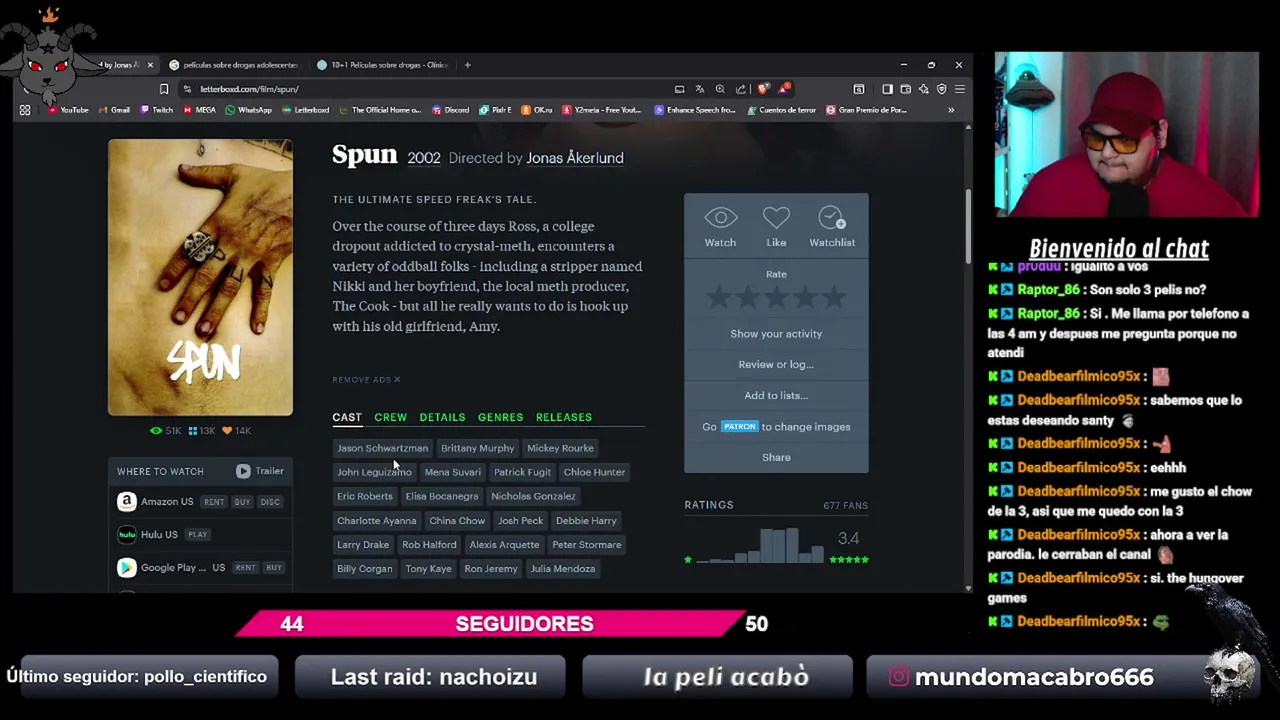Expand the bookmarks overflow chevron

coord(951,110)
